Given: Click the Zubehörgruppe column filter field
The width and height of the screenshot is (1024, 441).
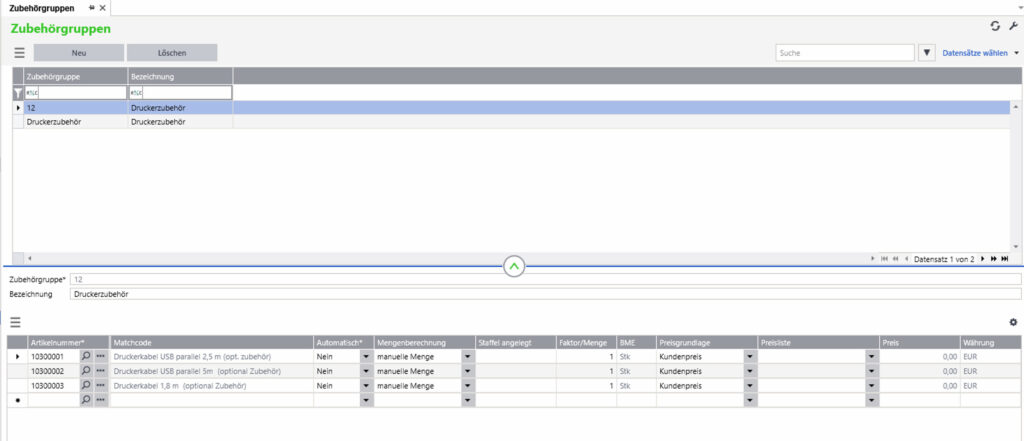Looking at the screenshot, I should [x=76, y=93].
